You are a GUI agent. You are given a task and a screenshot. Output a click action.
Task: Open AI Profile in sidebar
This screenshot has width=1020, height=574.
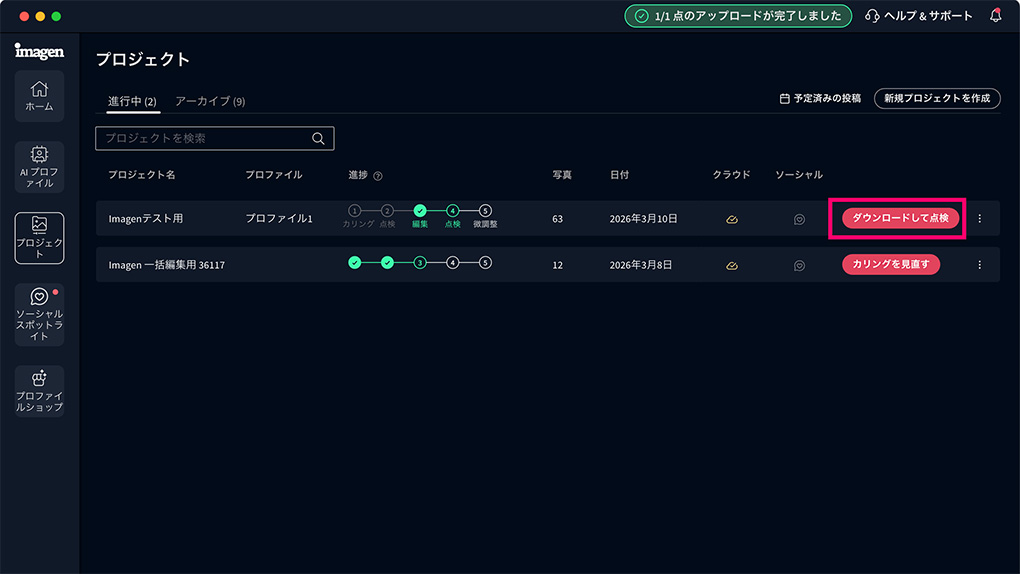tap(39, 166)
